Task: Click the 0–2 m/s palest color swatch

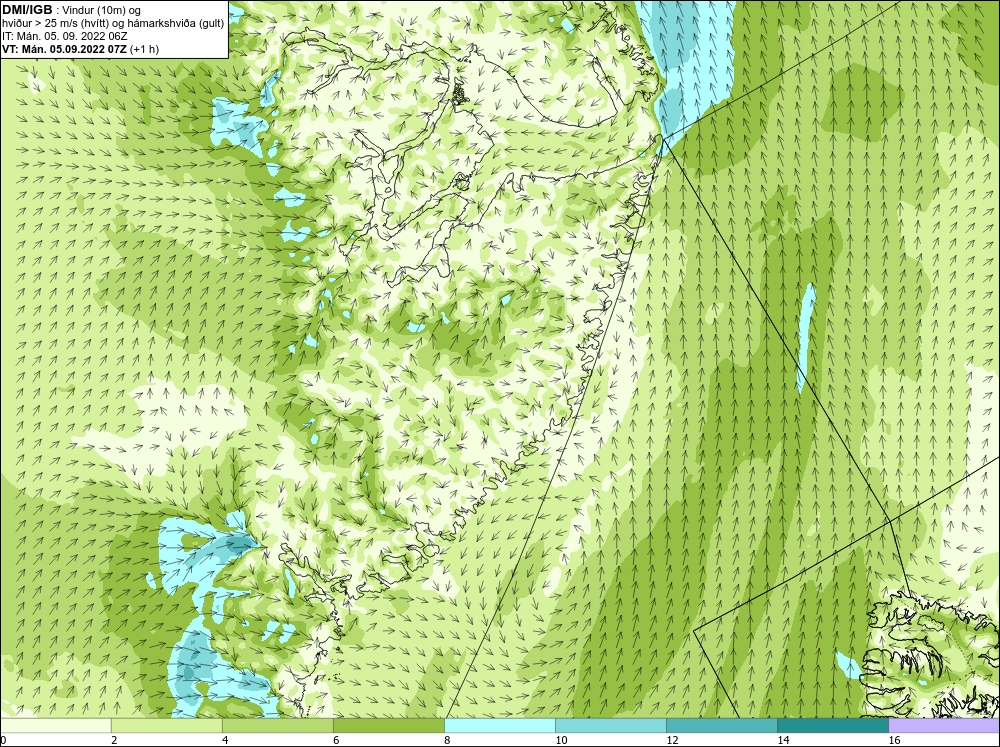Action: pyautogui.click(x=55, y=725)
